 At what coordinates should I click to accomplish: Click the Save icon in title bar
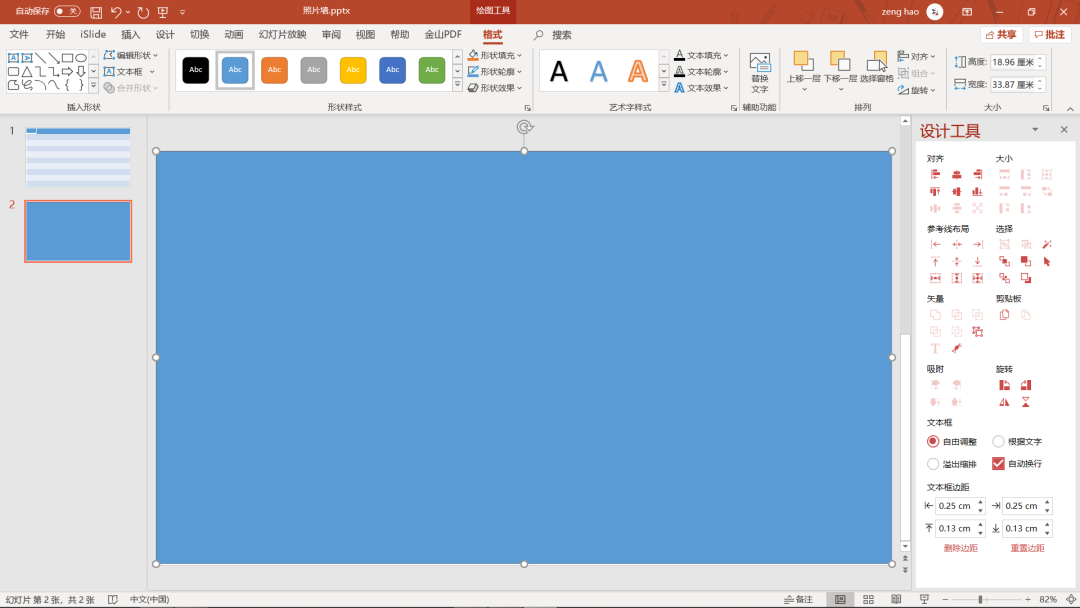pos(96,12)
